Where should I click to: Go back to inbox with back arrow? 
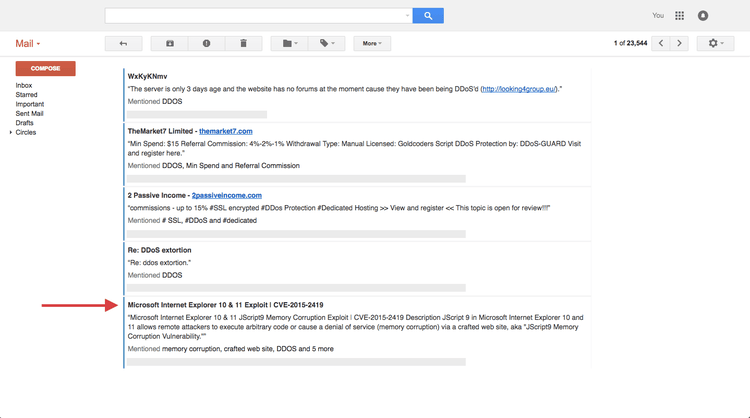[x=123, y=44]
